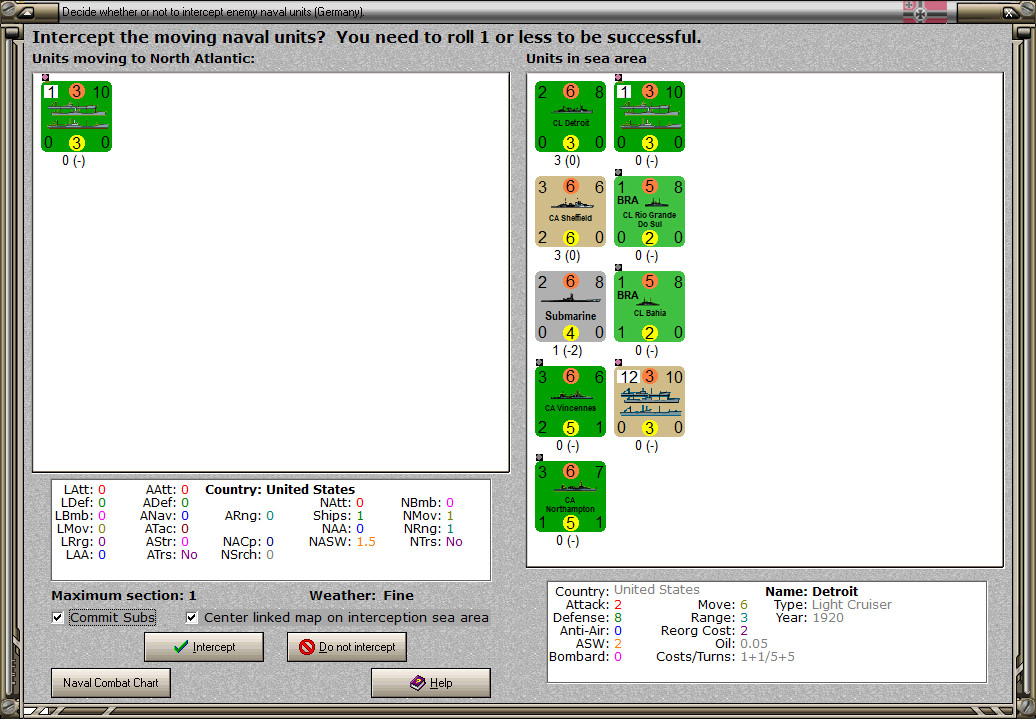Screen dimensions: 1036x719
Task: Toggle the Commit Subs checkbox
Action: click(x=58, y=618)
